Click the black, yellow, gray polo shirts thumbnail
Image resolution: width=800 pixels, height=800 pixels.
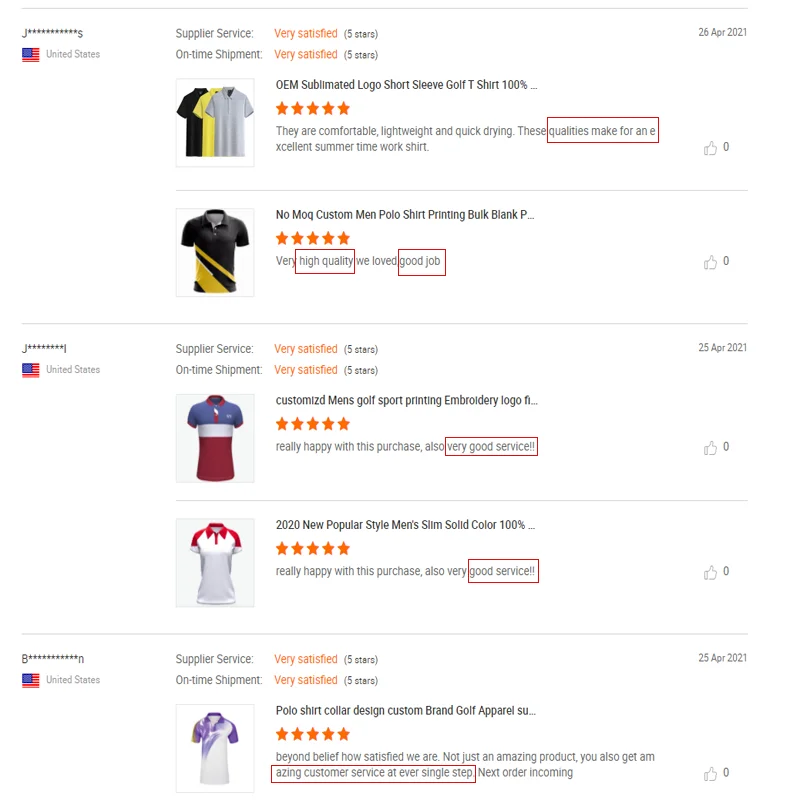(x=215, y=123)
